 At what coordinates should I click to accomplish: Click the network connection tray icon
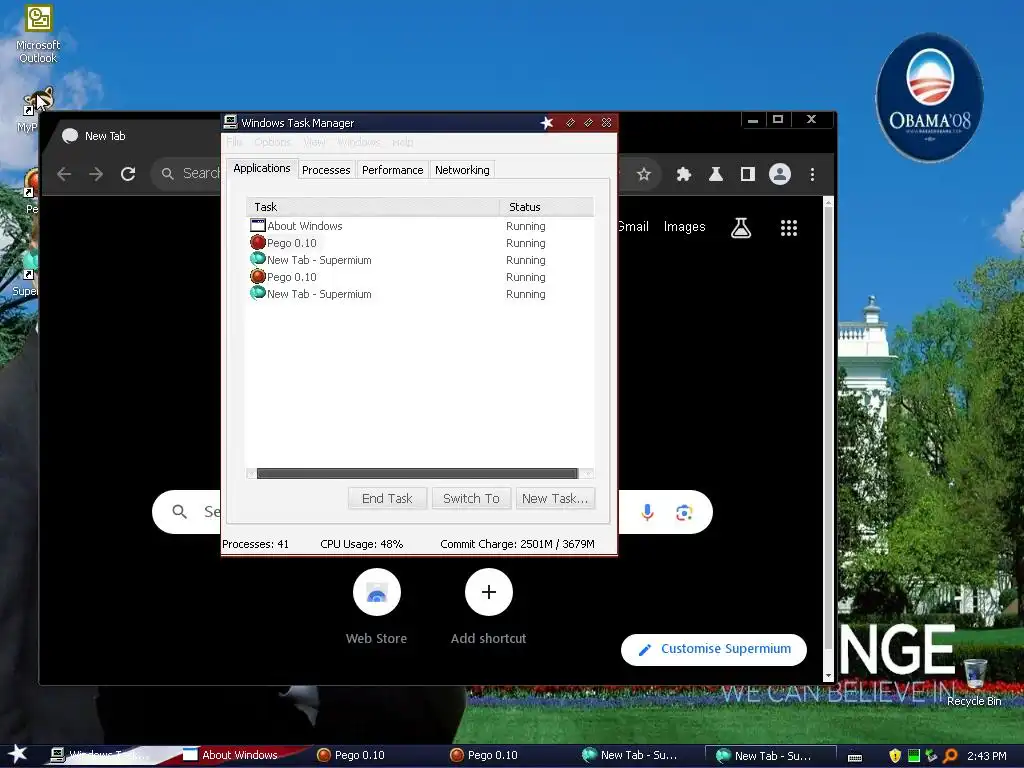[931, 756]
